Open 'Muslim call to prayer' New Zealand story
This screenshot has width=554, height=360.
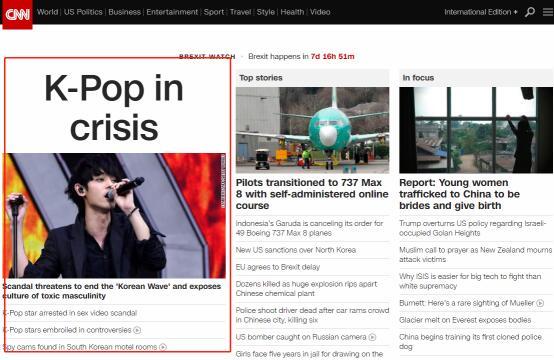476,255
